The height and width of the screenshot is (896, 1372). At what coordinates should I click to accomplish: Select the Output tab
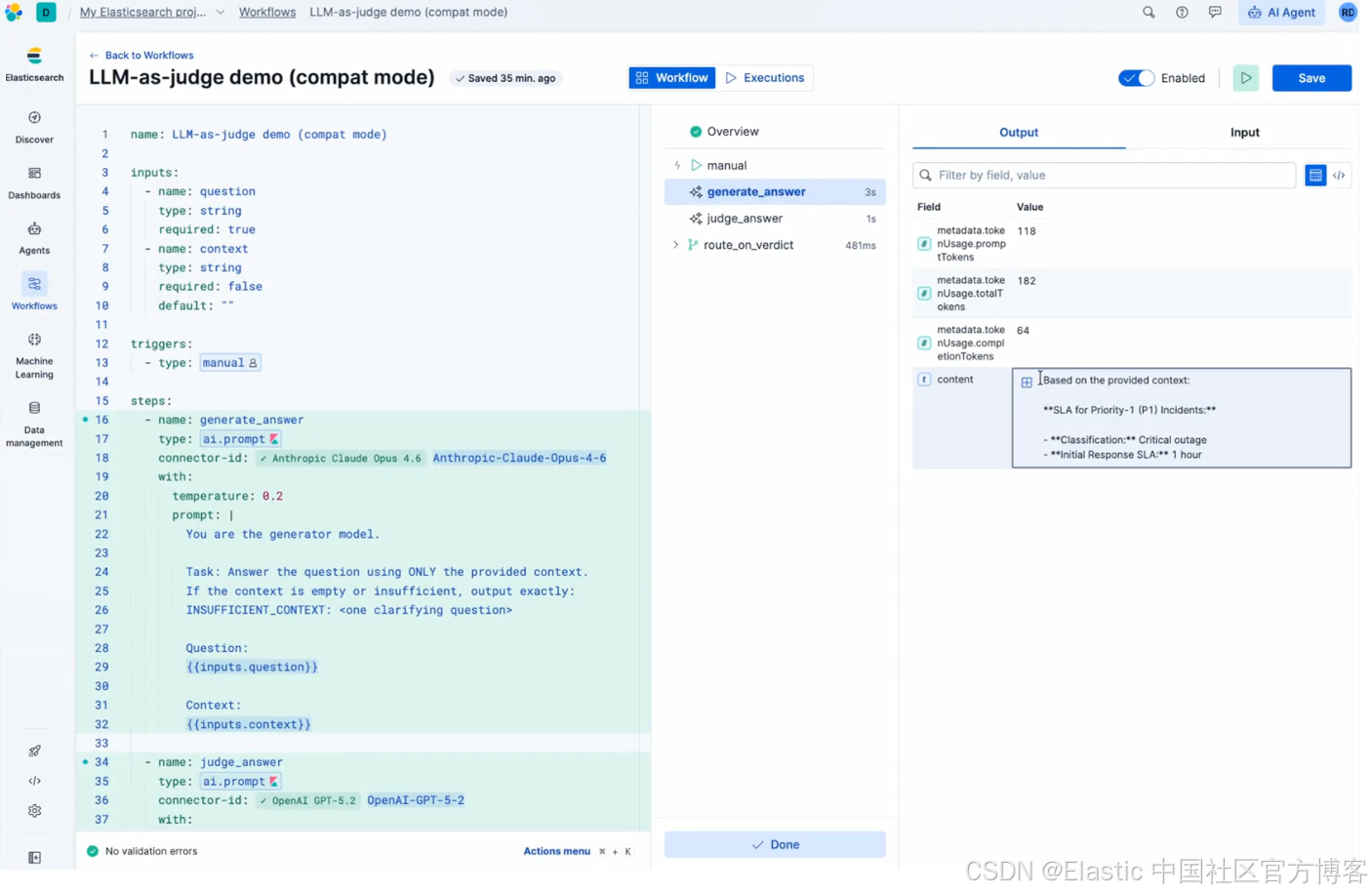point(1019,133)
